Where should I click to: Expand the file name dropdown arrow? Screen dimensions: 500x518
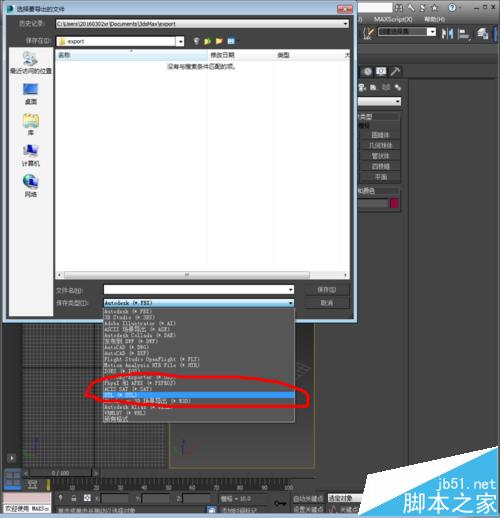click(291, 290)
